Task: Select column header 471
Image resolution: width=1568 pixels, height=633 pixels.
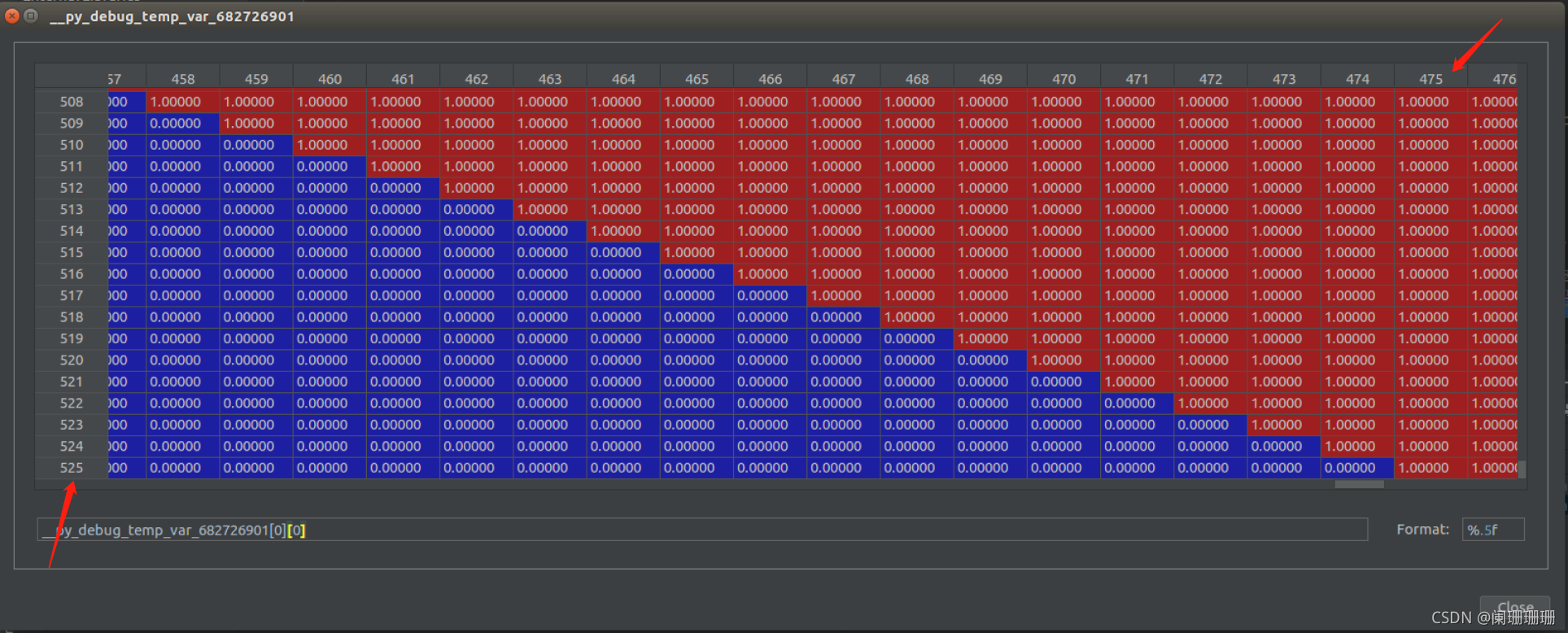Action: pyautogui.click(x=1138, y=79)
